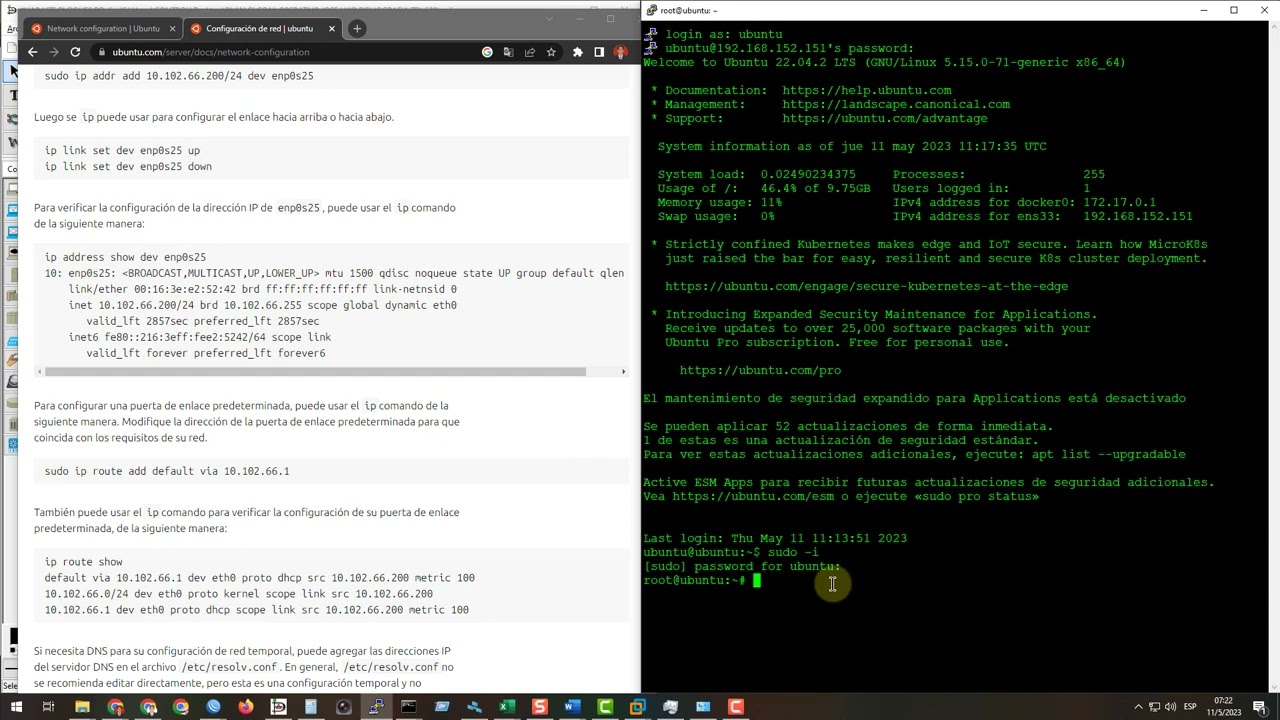Open the green Camtasia icon on the taskbar

point(605,707)
